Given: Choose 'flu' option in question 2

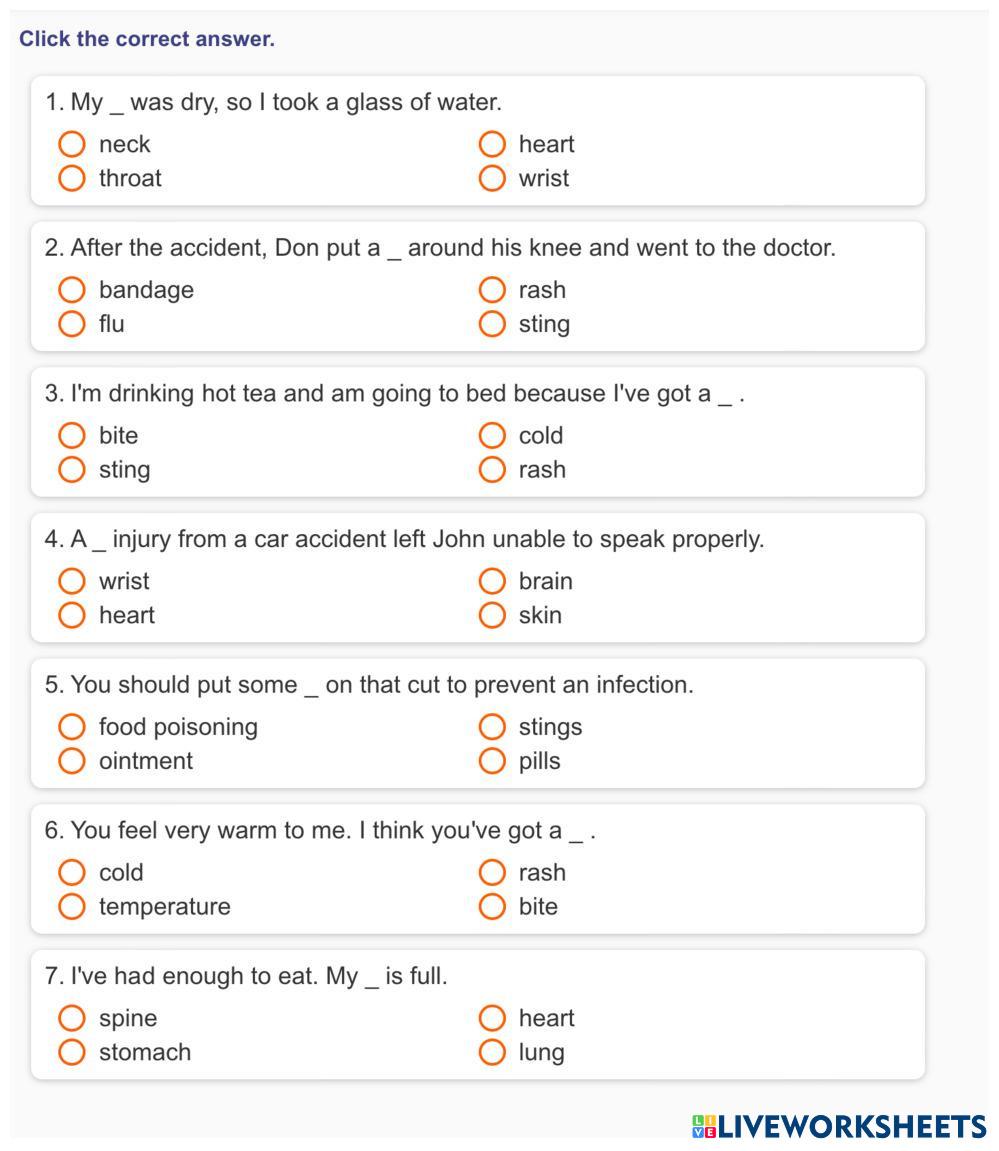Looking at the screenshot, I should [x=72, y=324].
